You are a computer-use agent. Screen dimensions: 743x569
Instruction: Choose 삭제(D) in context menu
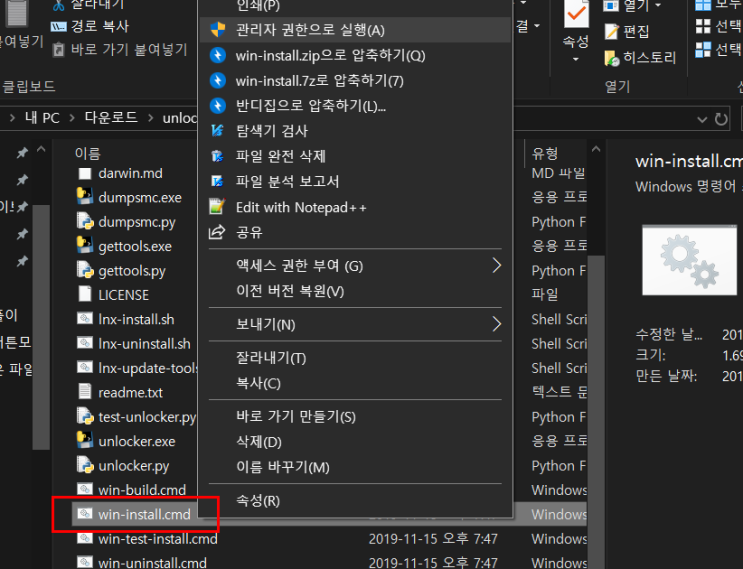355,442
